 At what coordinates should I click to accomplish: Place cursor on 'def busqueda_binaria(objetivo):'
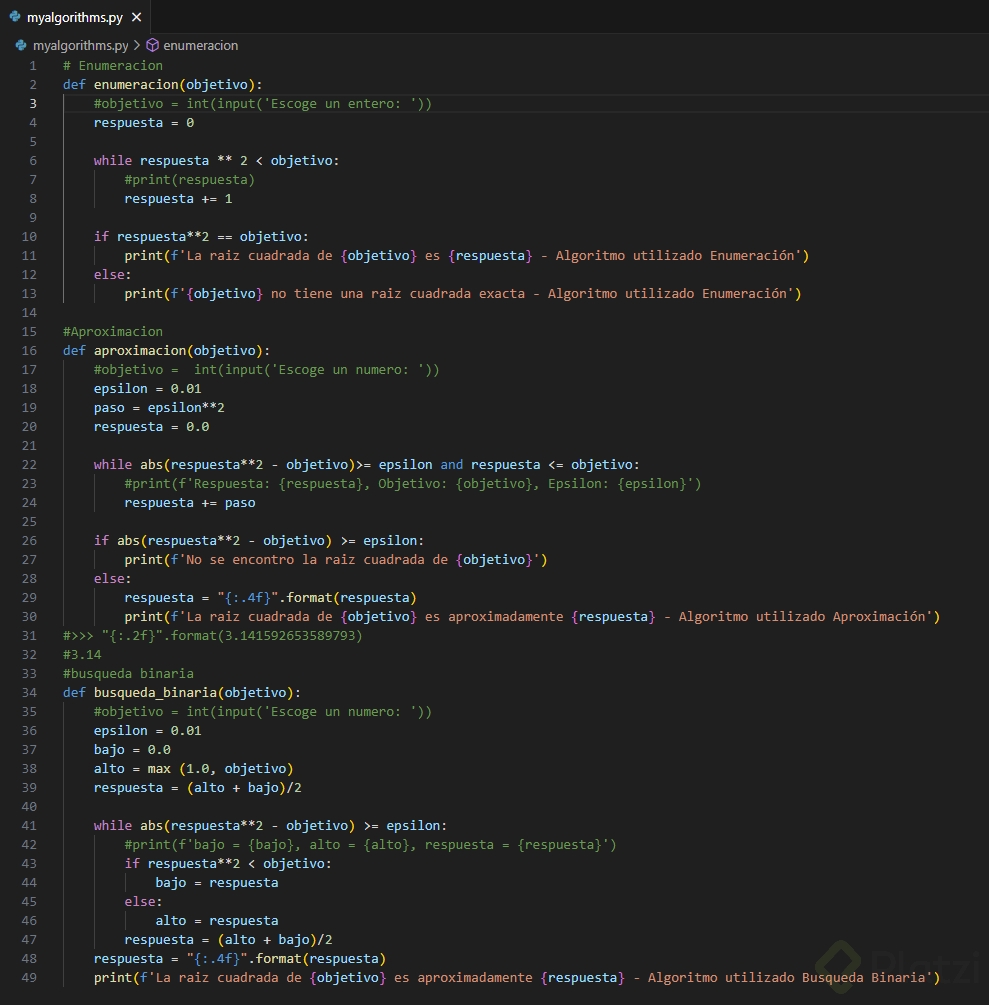182,693
